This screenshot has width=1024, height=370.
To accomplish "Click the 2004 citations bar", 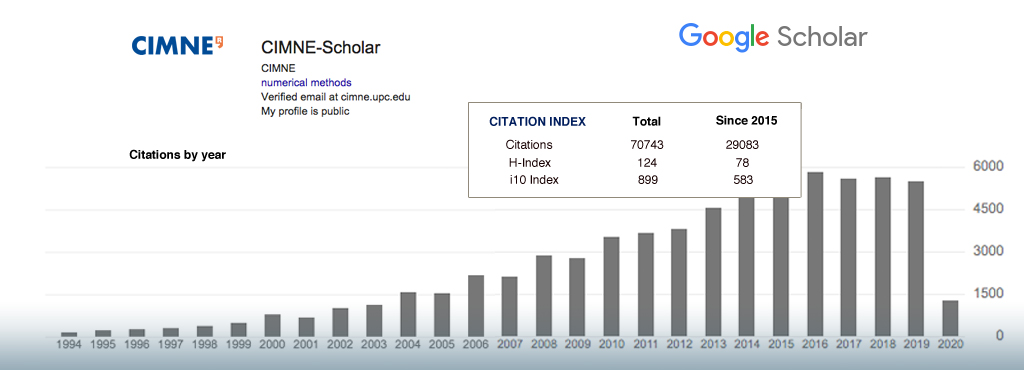I will coord(408,315).
